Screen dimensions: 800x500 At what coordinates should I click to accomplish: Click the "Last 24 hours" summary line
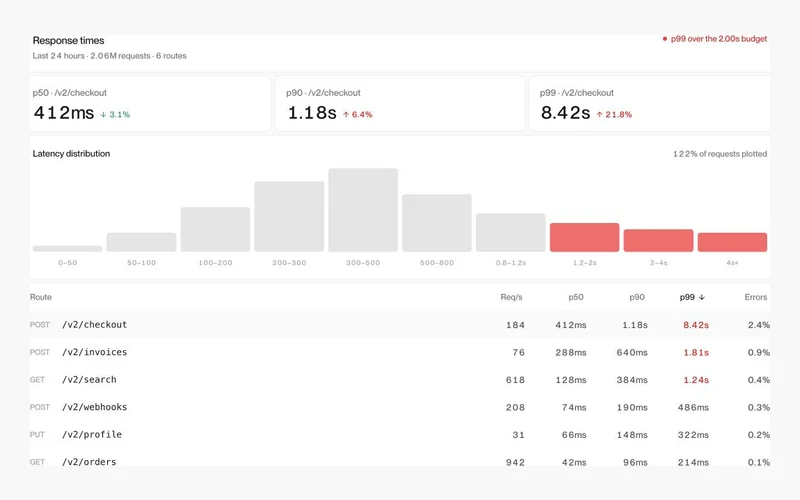point(110,56)
